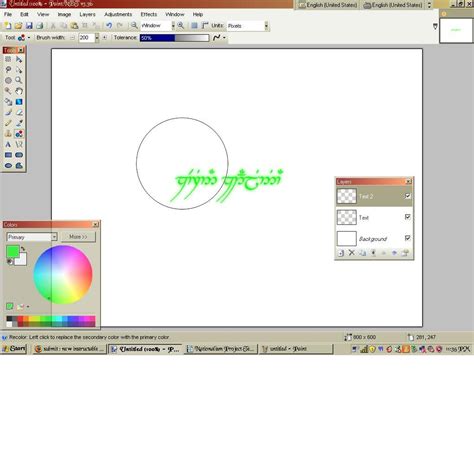Select the Ellipse Select tool
The image size is (474, 474).
click(8, 80)
